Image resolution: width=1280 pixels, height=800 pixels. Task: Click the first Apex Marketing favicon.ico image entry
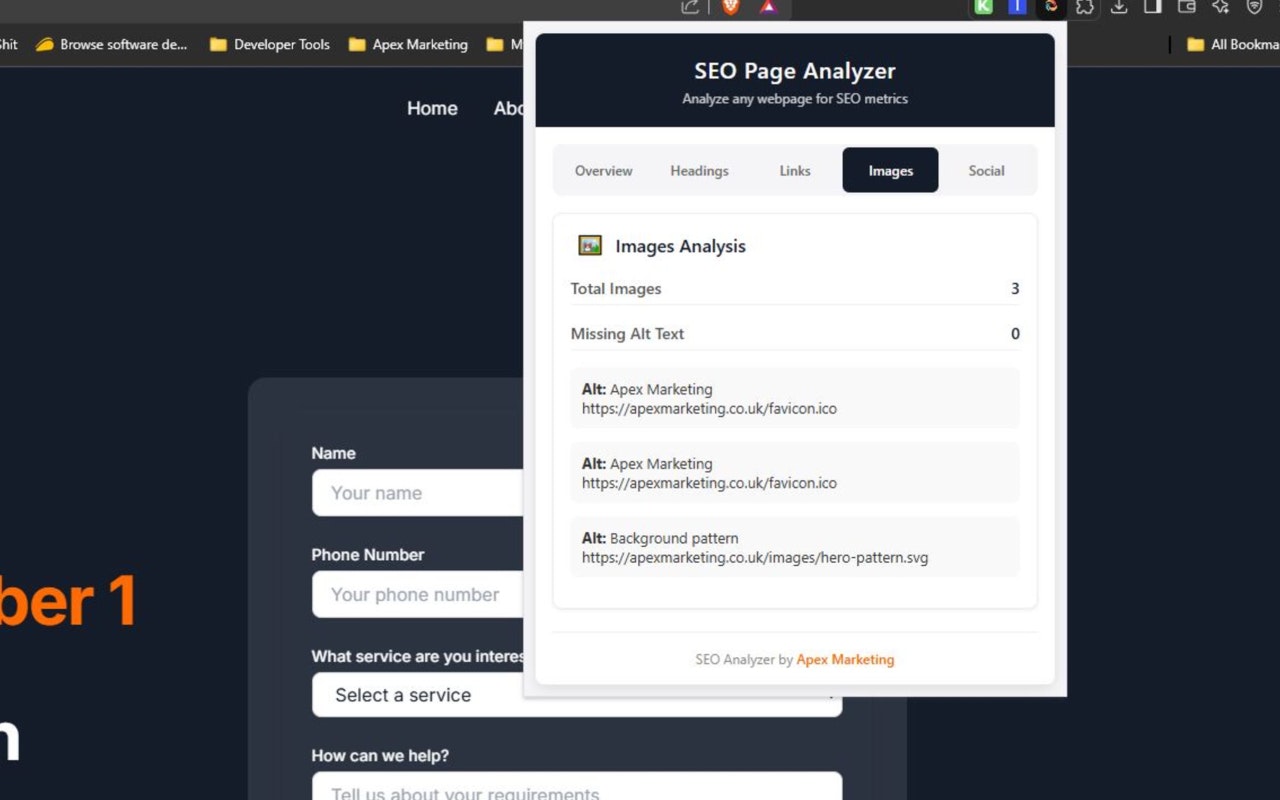795,399
